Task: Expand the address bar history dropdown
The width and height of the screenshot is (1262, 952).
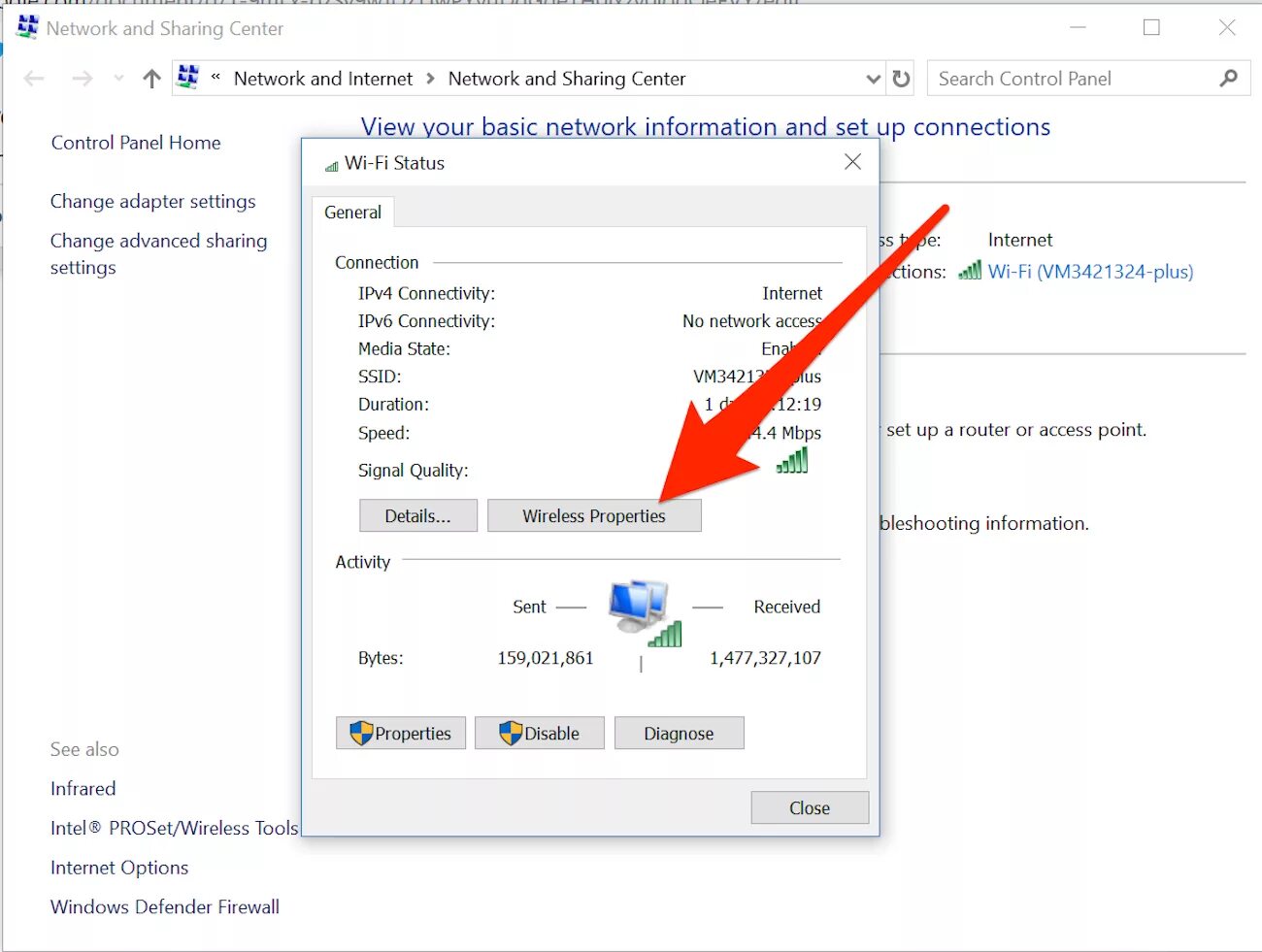Action: click(873, 79)
